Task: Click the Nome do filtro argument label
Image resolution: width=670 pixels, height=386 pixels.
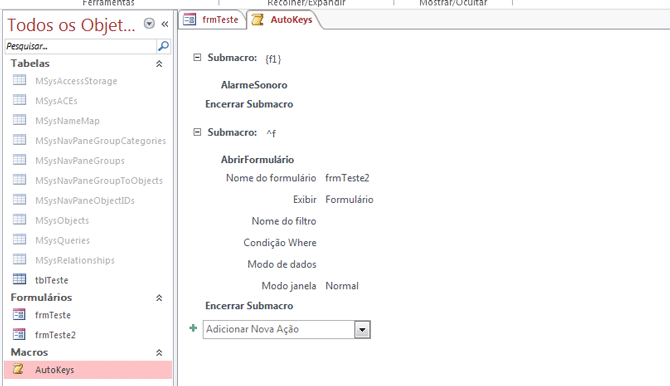Action: (284, 221)
